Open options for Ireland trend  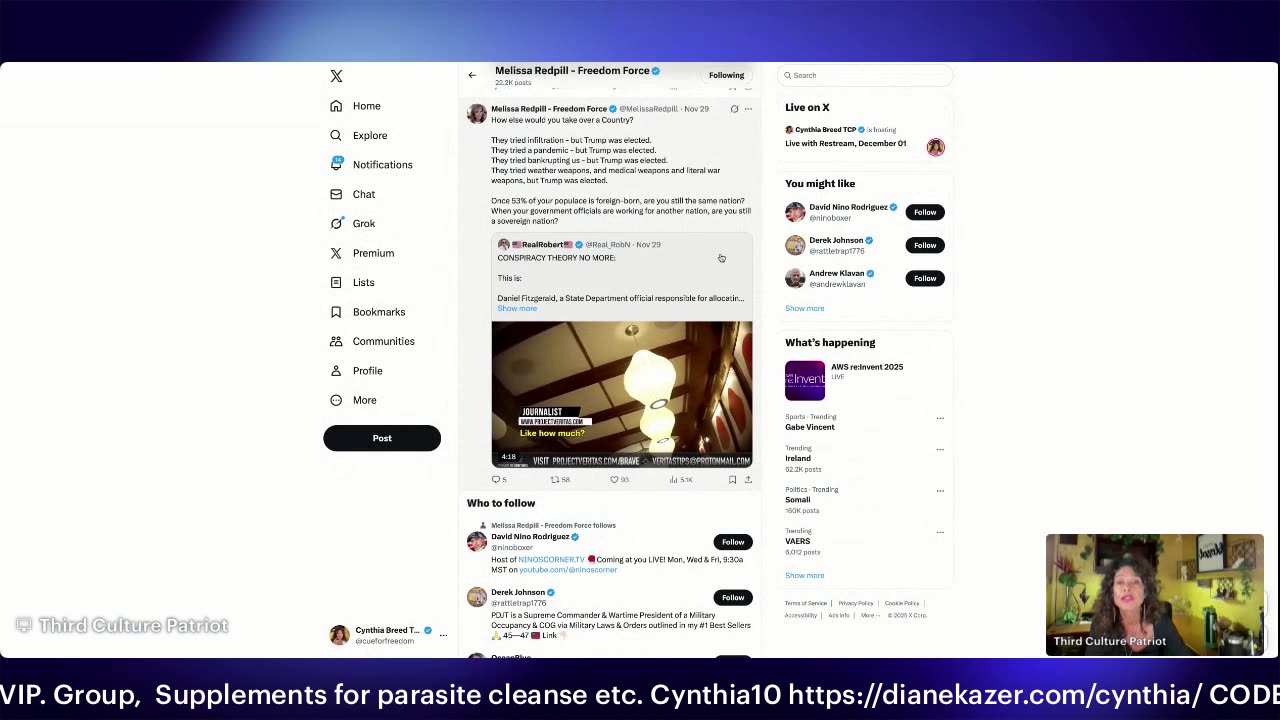click(x=940, y=449)
